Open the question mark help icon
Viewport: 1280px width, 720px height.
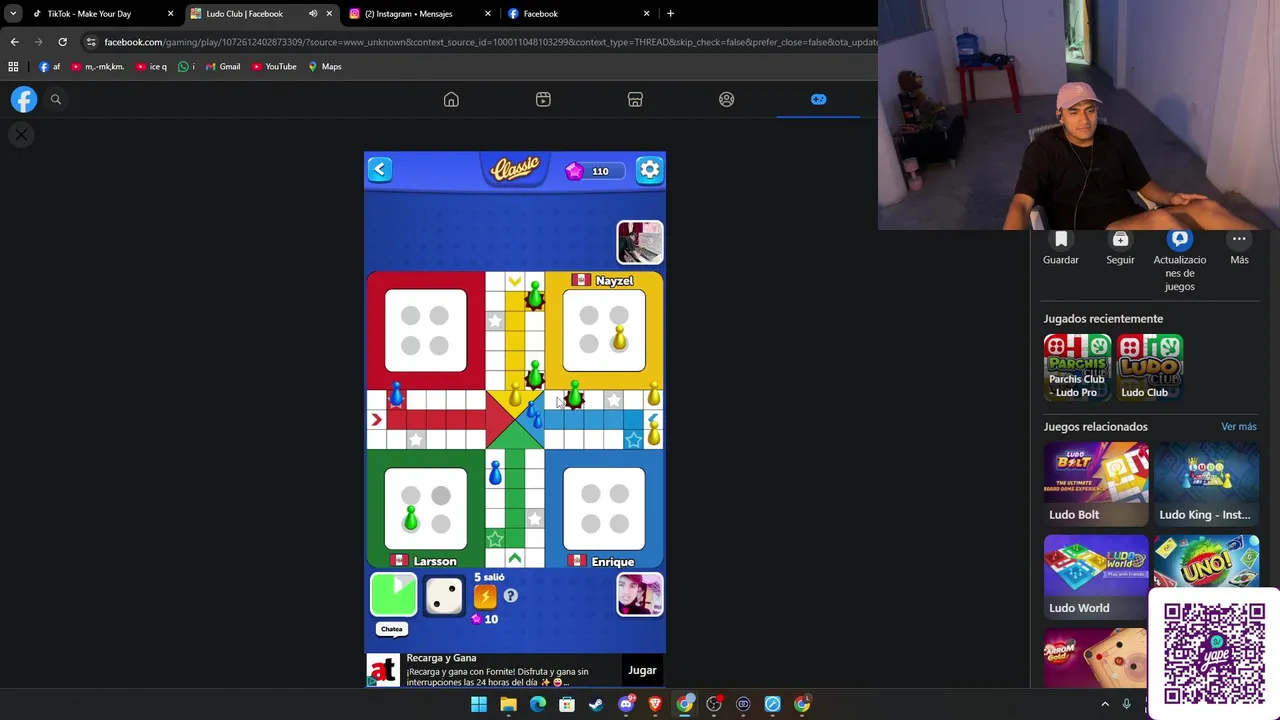pos(511,596)
